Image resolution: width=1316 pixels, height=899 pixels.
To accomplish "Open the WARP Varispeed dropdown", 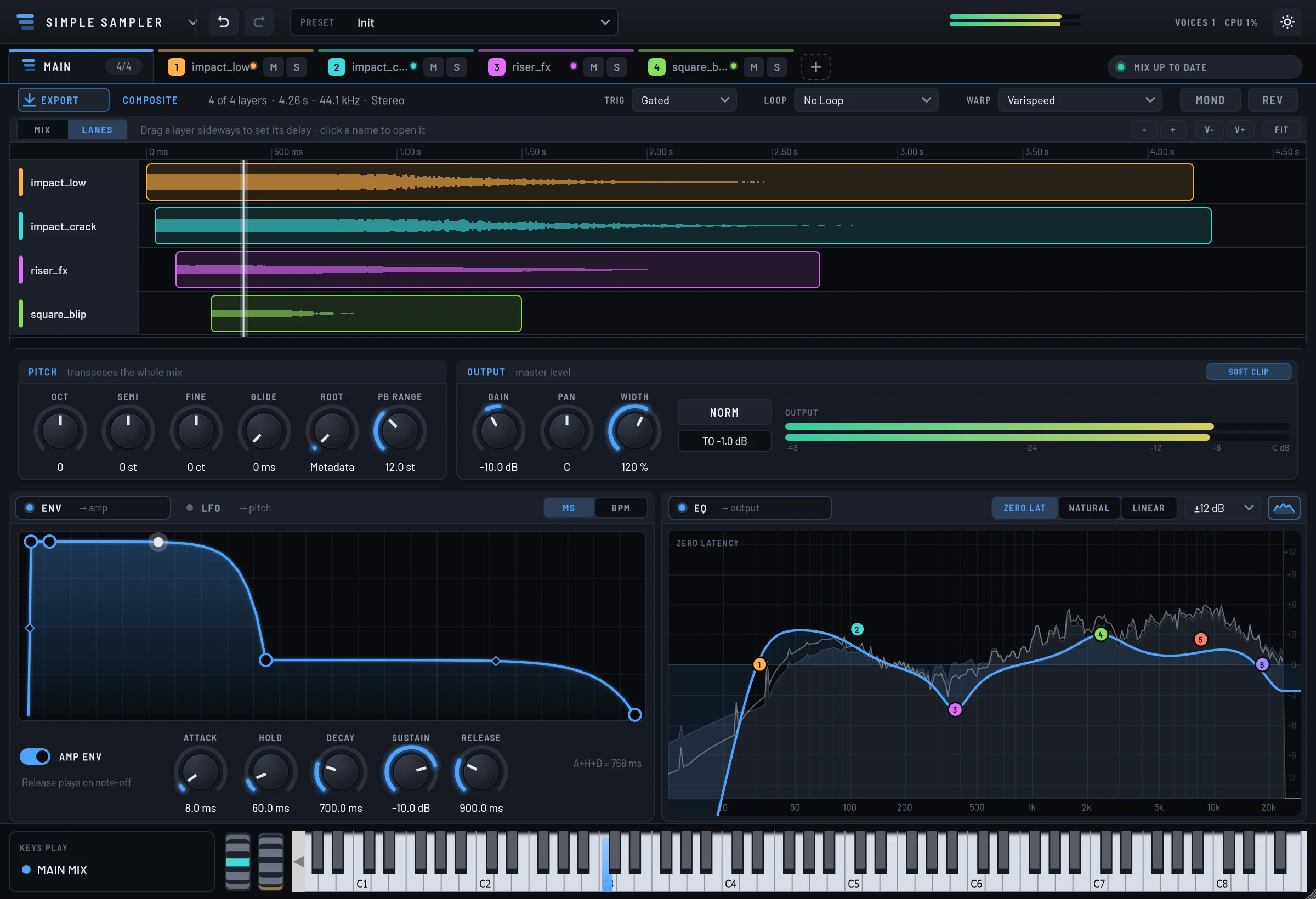I will (x=1079, y=100).
